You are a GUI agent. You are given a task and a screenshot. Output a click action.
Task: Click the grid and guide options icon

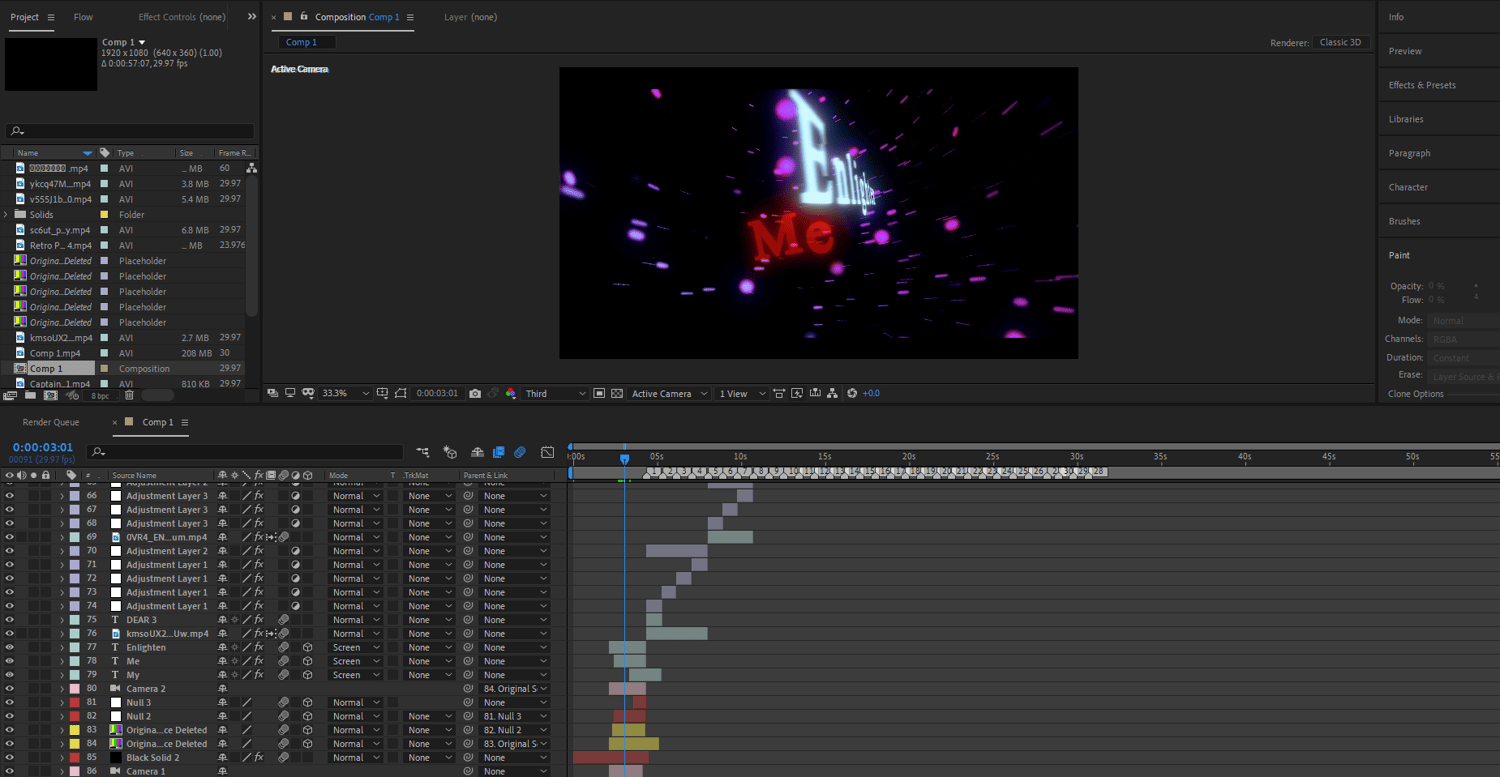[383, 394]
